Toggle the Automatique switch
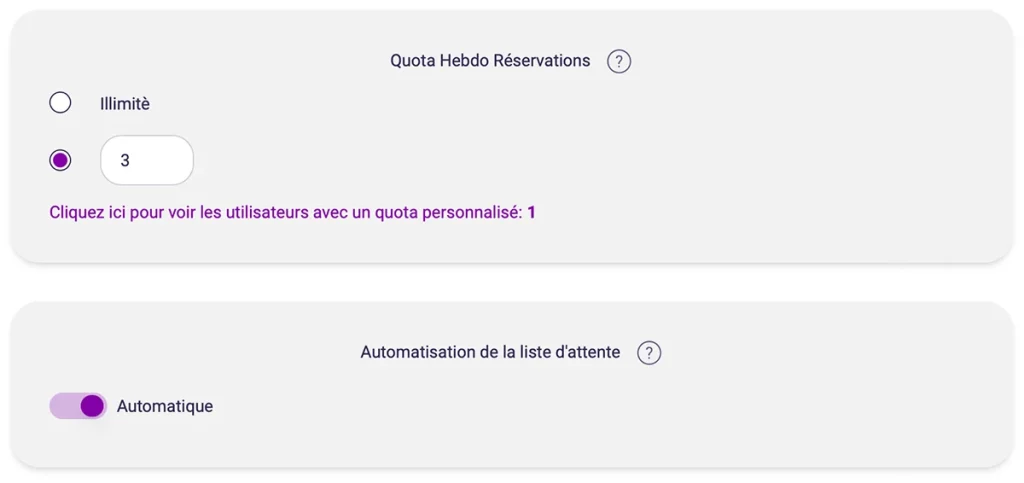The height and width of the screenshot is (483, 1024). click(x=77, y=406)
